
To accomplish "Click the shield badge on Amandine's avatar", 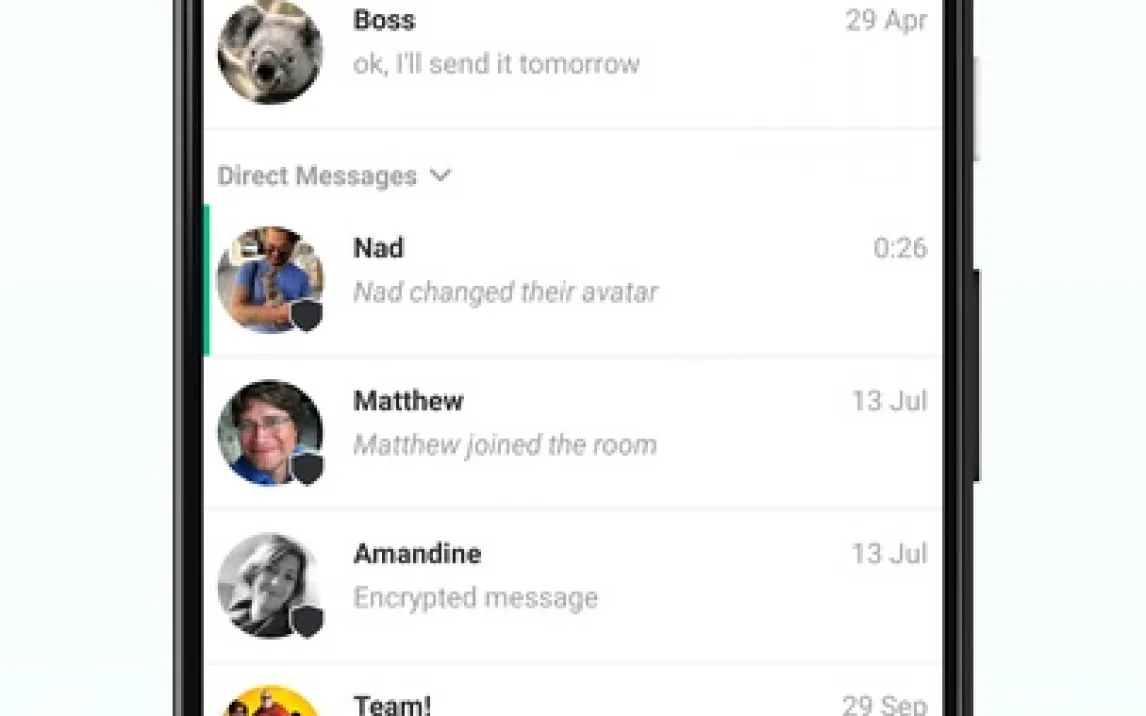I will pos(307,620).
